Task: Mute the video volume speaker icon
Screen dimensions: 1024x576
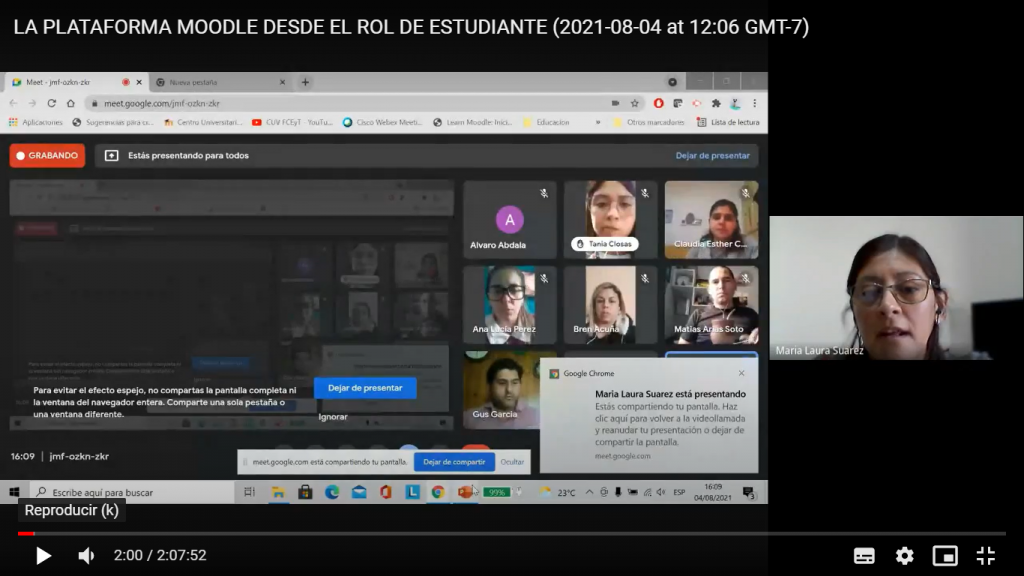Action: click(86, 556)
